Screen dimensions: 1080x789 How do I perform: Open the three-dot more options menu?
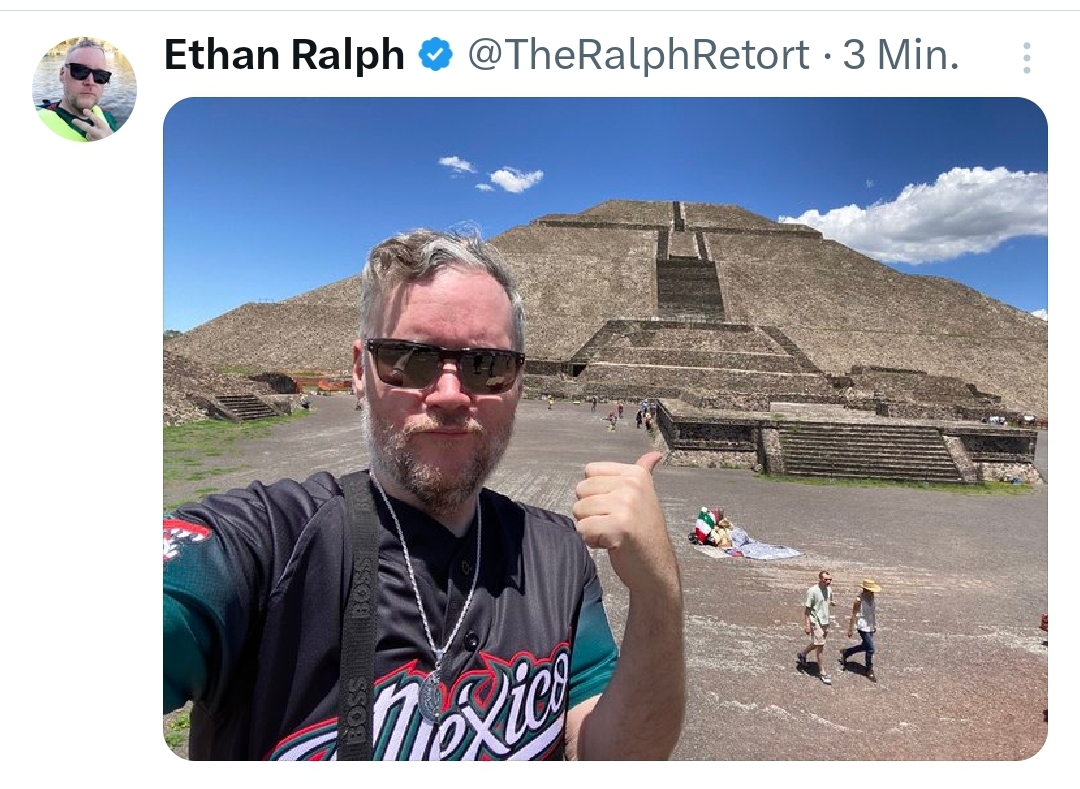(x=1026, y=58)
